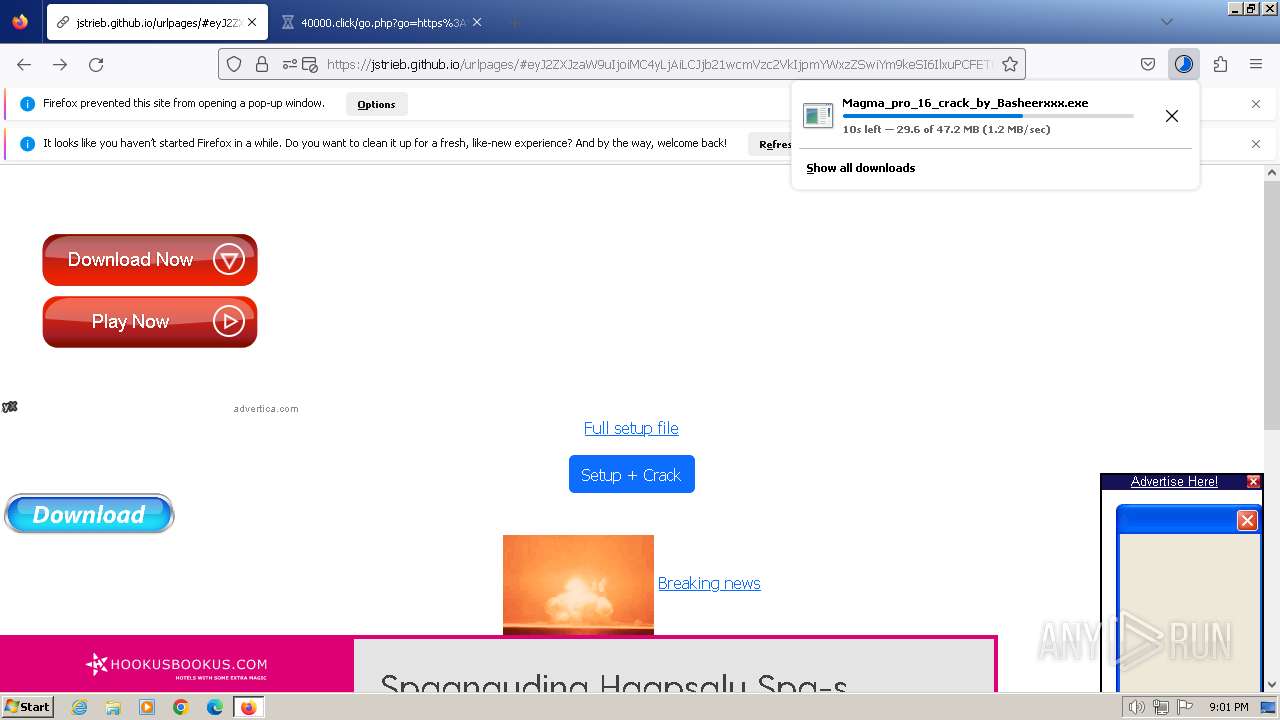Open the Full setup file link
Image resolution: width=1280 pixels, height=720 pixels.
click(631, 428)
